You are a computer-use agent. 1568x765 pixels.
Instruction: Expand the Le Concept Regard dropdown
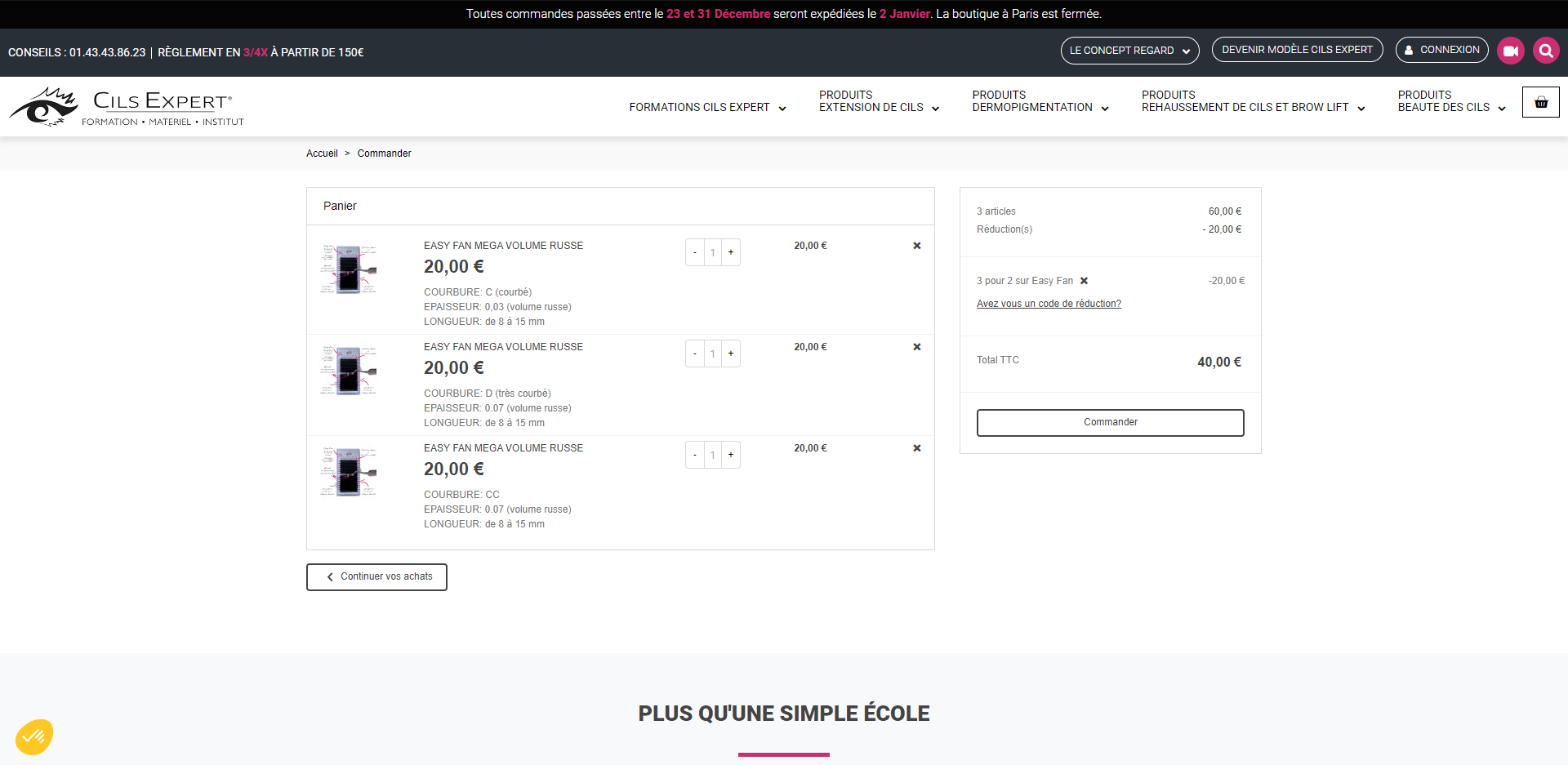pyautogui.click(x=1130, y=51)
